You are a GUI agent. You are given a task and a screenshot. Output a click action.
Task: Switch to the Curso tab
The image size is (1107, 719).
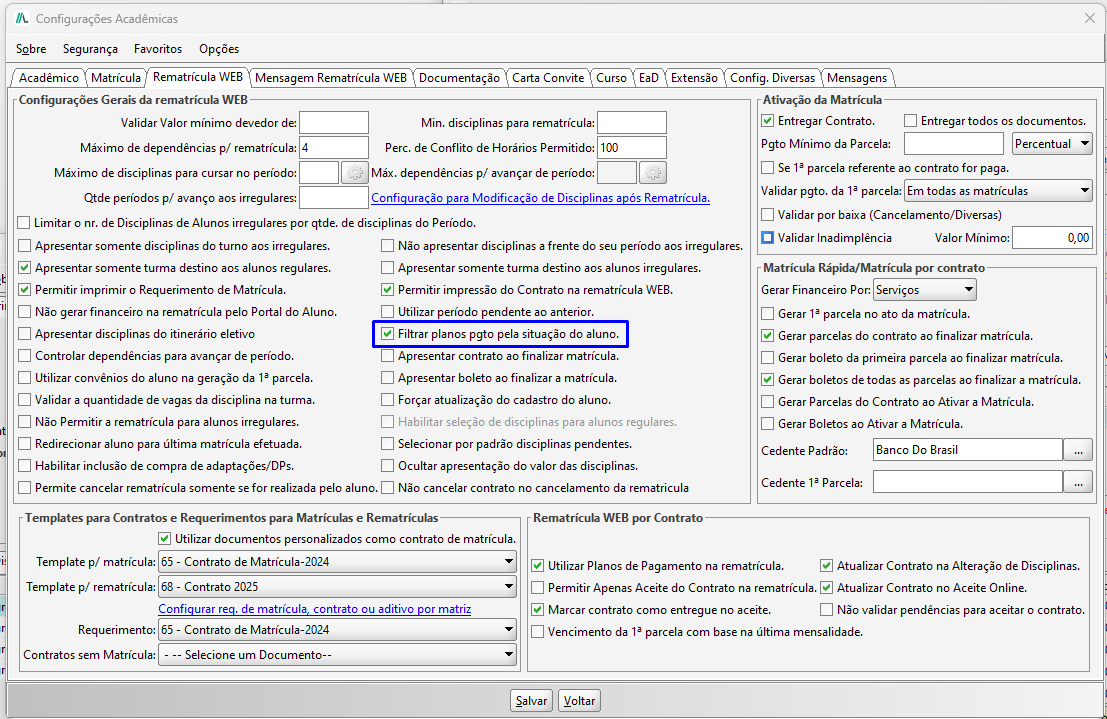611,78
